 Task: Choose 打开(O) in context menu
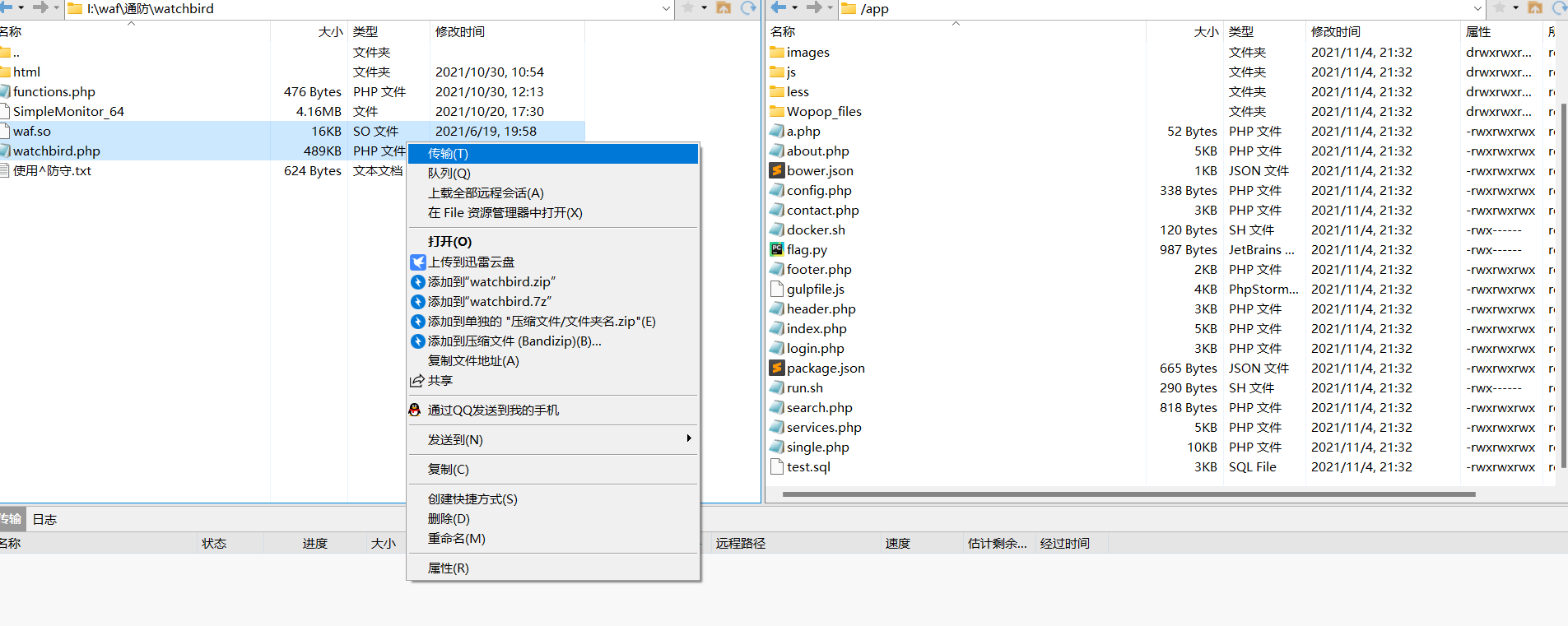553,242
